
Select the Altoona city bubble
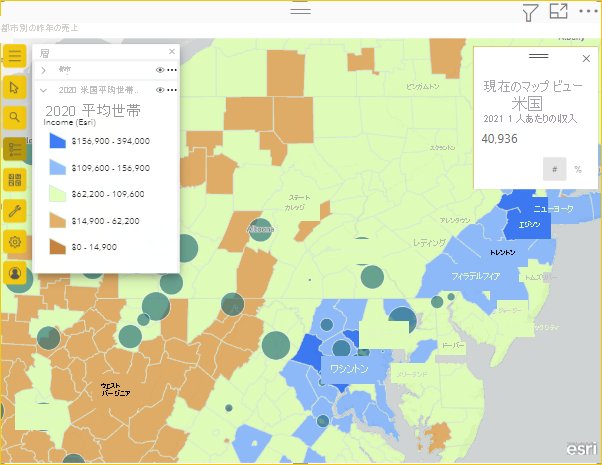click(x=261, y=230)
